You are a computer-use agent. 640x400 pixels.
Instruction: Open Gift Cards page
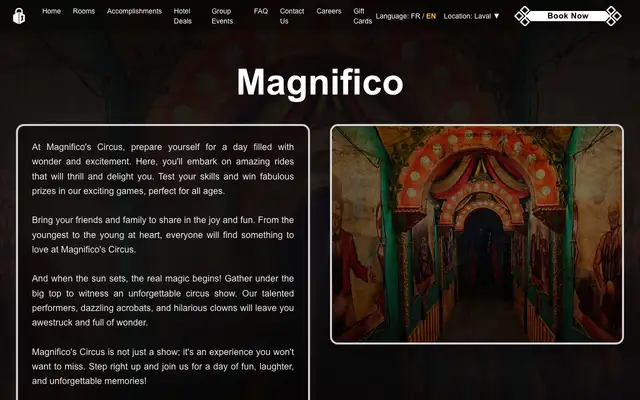(362, 16)
